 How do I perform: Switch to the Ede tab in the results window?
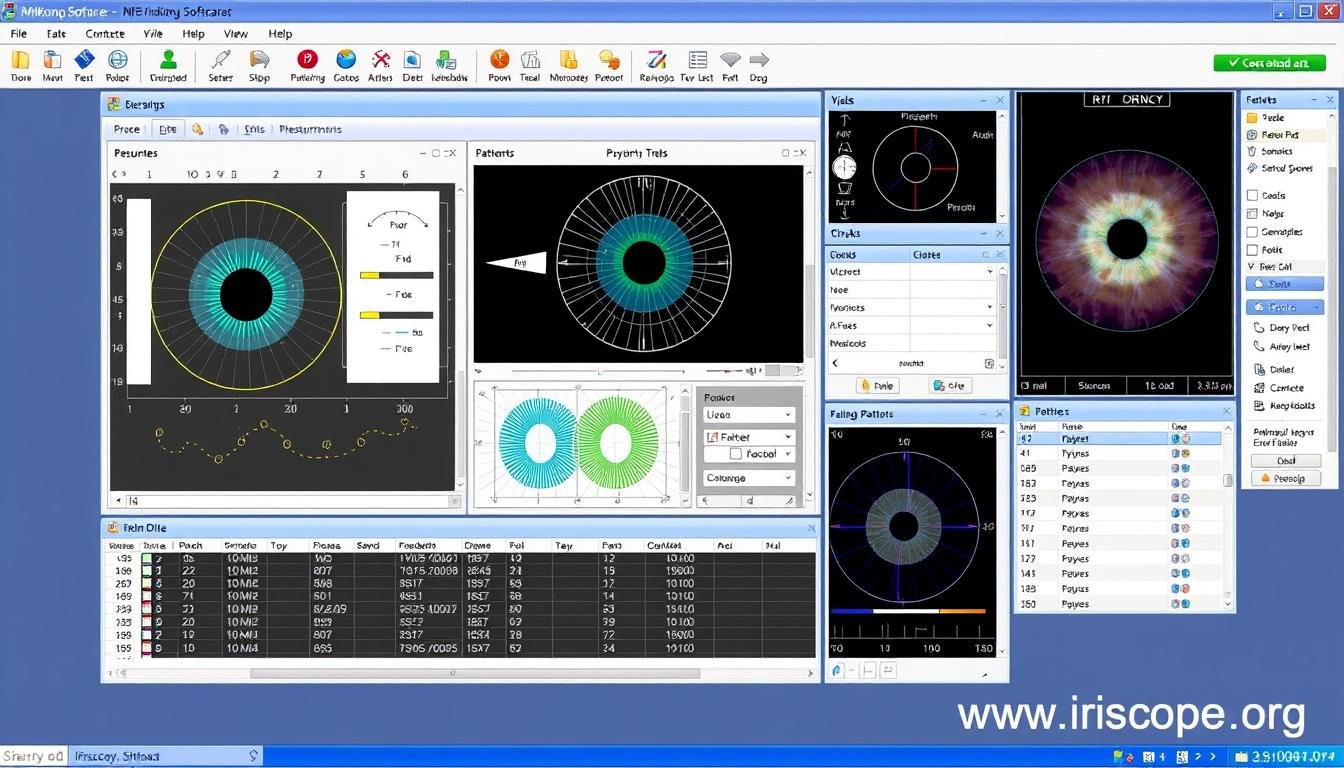pyautogui.click(x=167, y=129)
